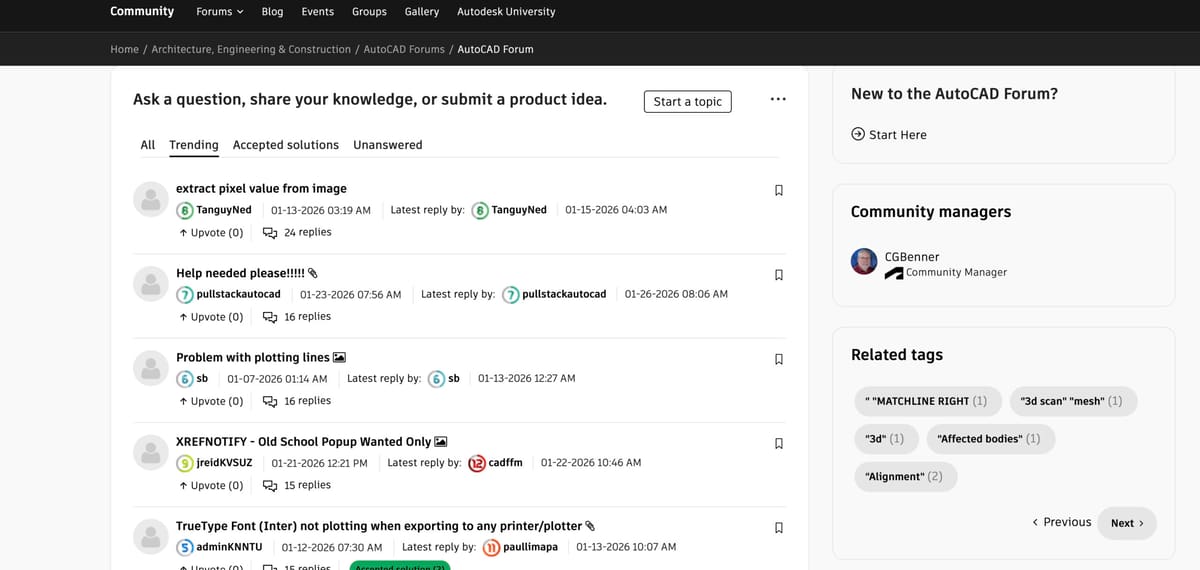The height and width of the screenshot is (570, 1200).
Task: Upvote 'extract pixel value from image'
Action: pos(211,233)
